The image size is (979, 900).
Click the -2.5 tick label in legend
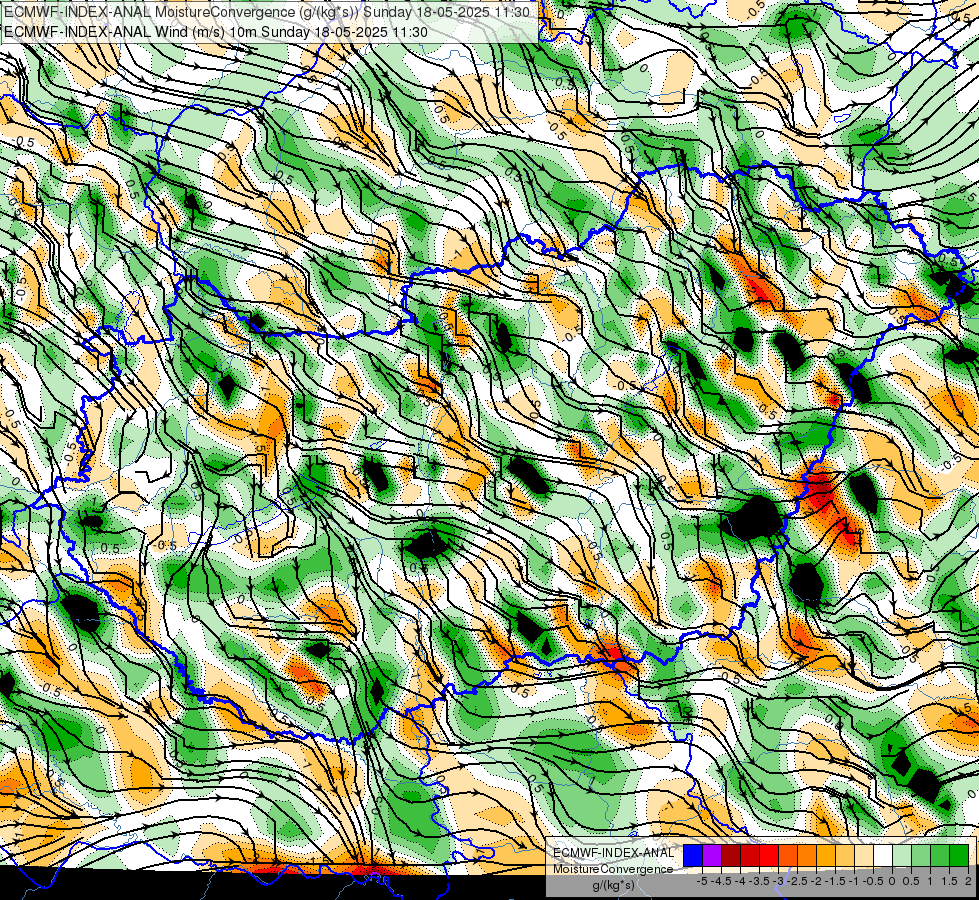(799, 881)
